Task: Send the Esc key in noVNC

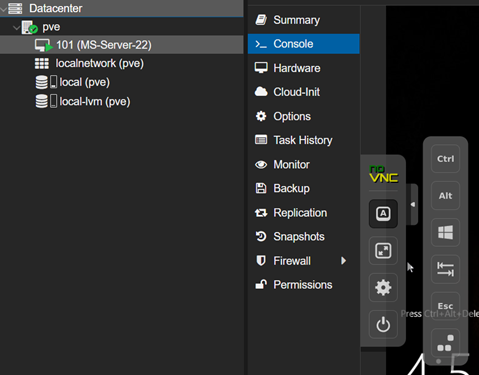Action: click(446, 306)
